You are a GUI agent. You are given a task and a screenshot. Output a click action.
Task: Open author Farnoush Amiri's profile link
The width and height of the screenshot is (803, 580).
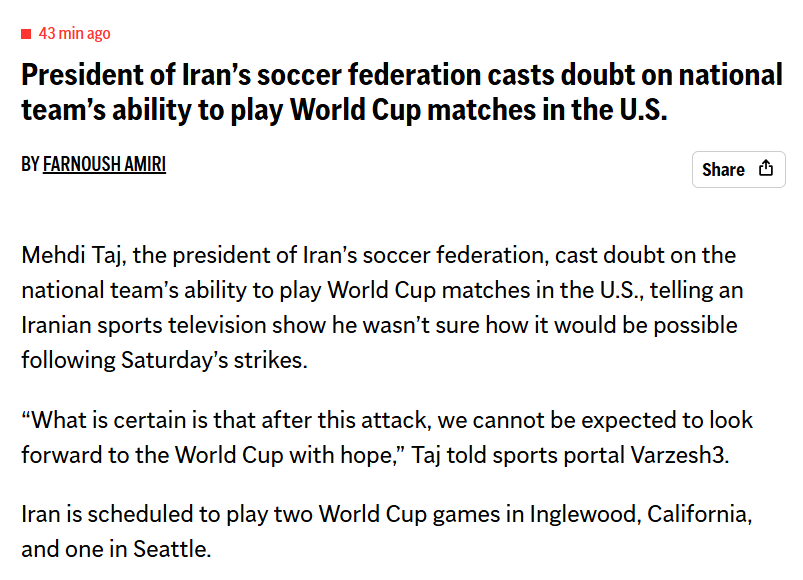(104, 164)
